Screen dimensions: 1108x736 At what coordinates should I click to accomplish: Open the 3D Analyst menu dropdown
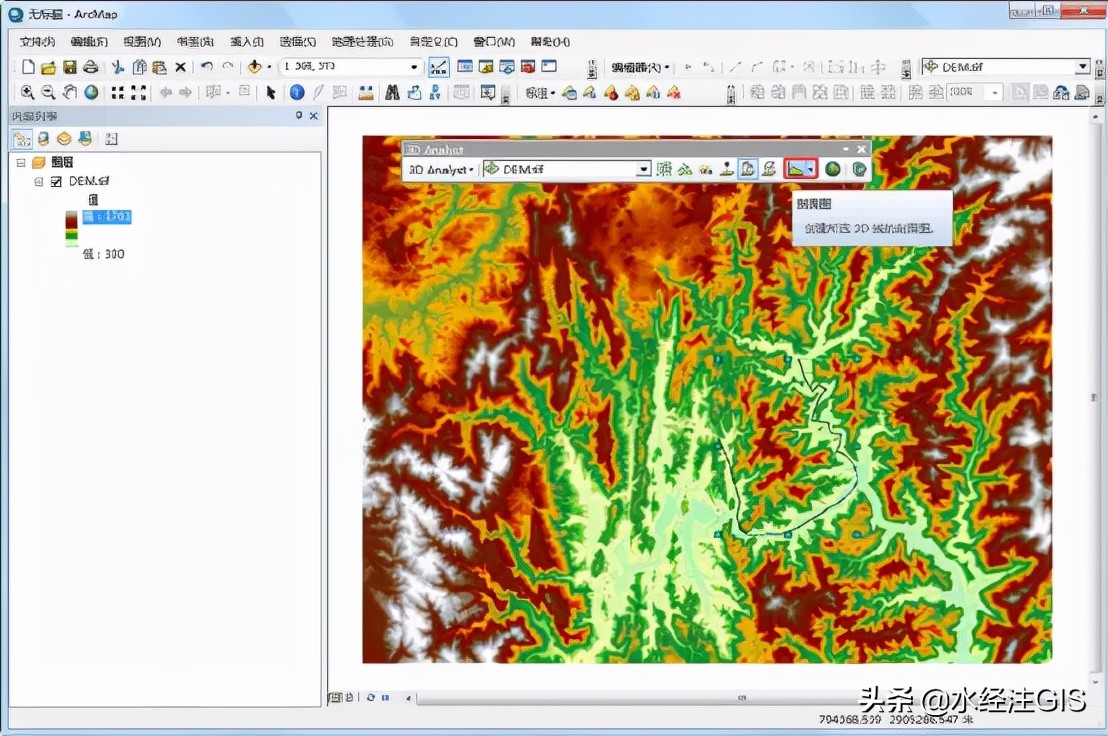pyautogui.click(x=441, y=170)
